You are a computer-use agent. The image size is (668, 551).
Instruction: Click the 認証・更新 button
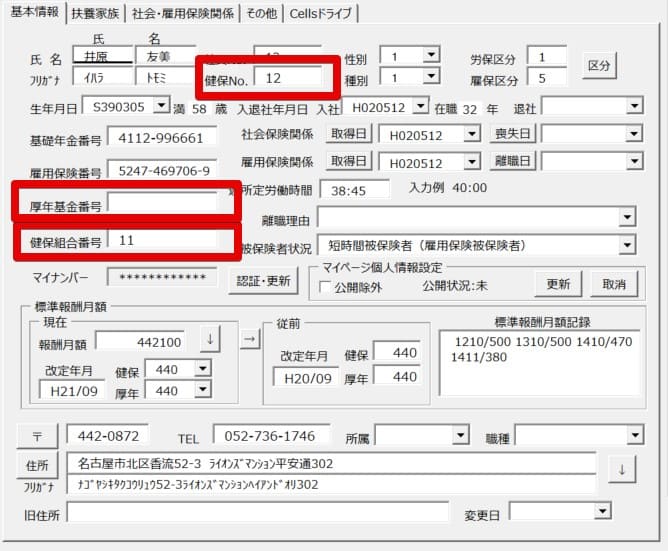click(x=263, y=281)
